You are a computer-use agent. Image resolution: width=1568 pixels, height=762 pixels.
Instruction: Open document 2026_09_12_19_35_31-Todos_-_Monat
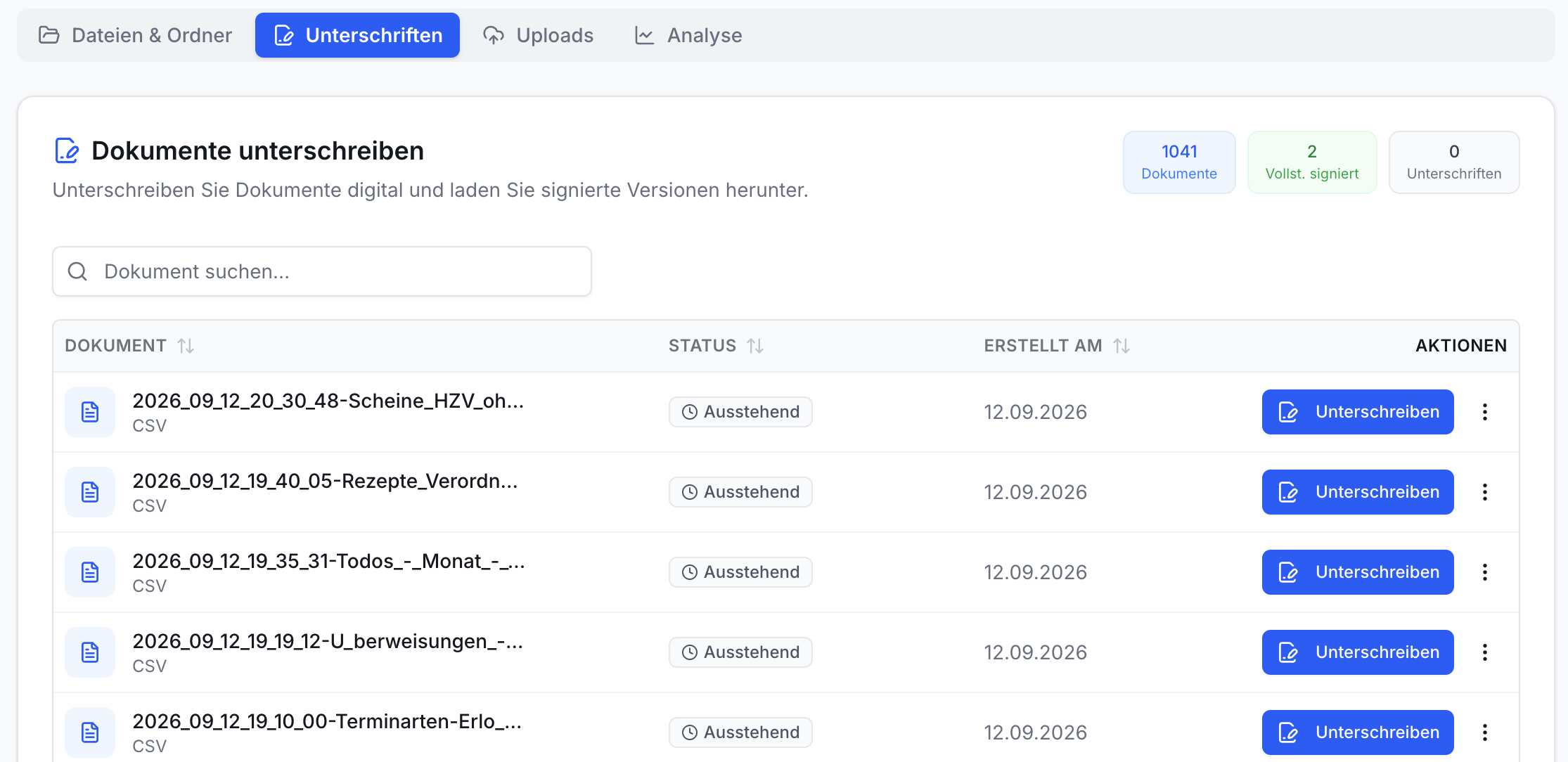point(329,561)
